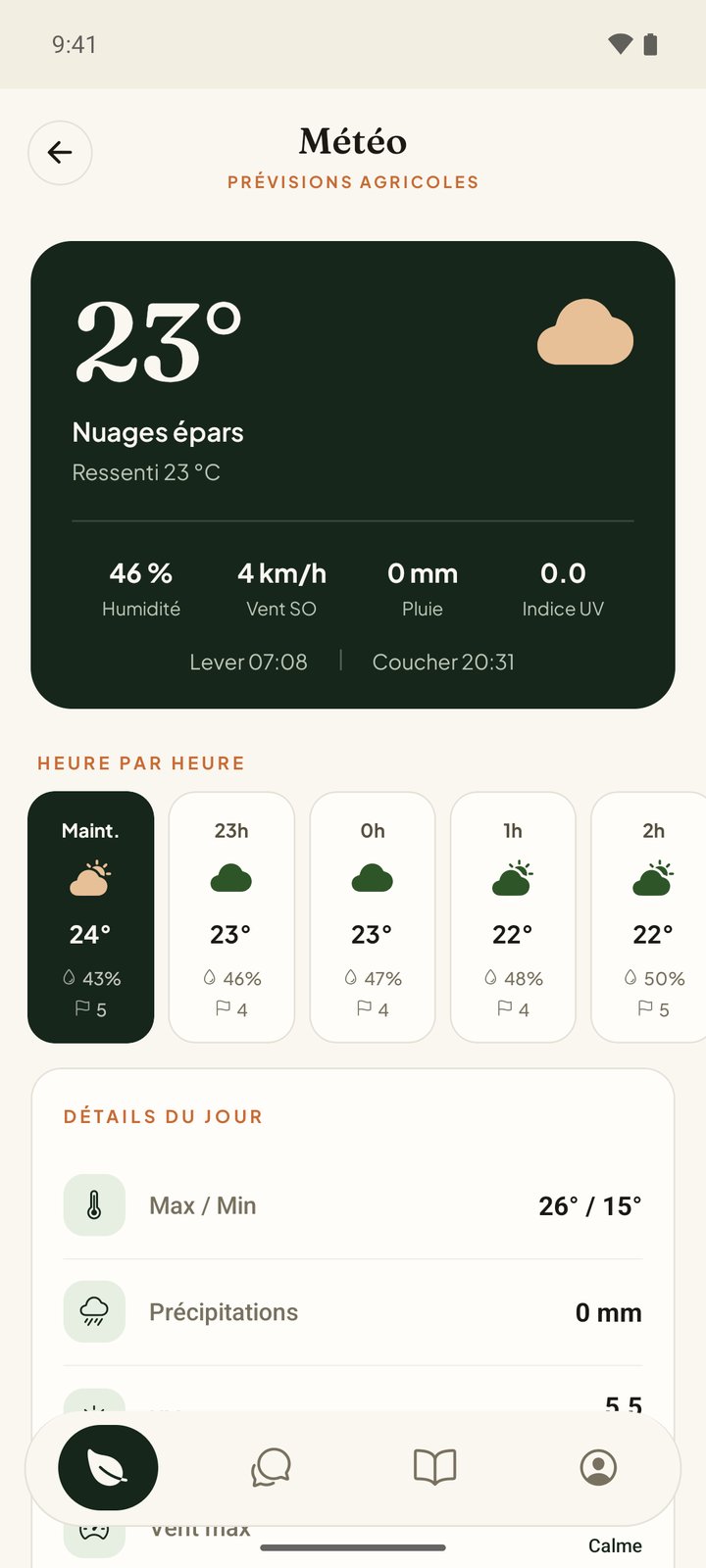
Task: Open the chat bubbles tab
Action: (x=272, y=1467)
